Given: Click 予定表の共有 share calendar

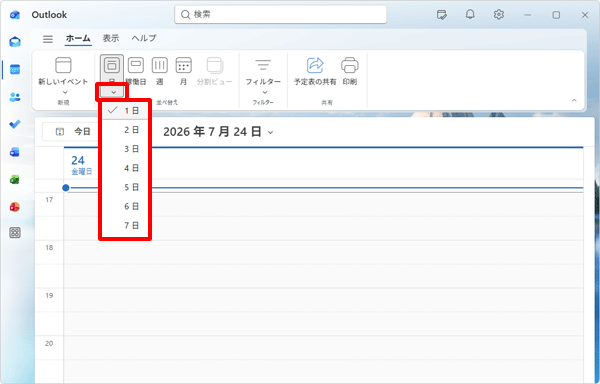Looking at the screenshot, I should click(x=315, y=71).
